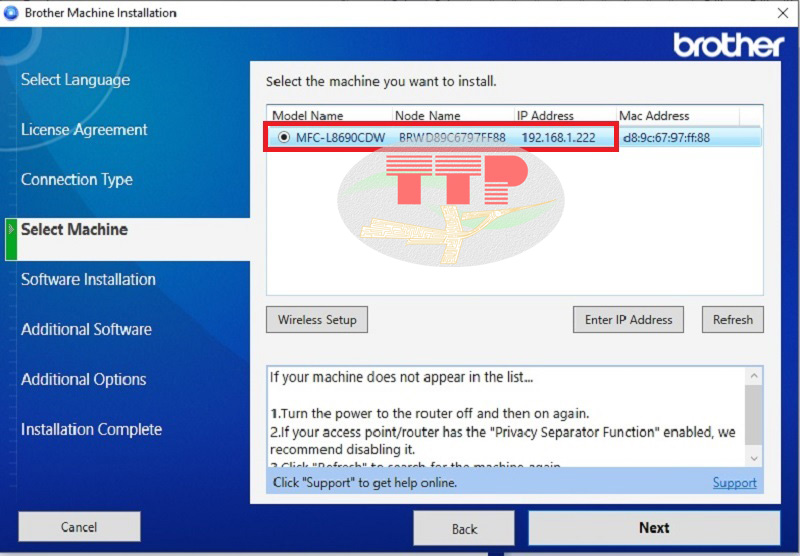Viewport: 800px width, 556px height.
Task: Click the Installation Complete step
Action: 91,429
